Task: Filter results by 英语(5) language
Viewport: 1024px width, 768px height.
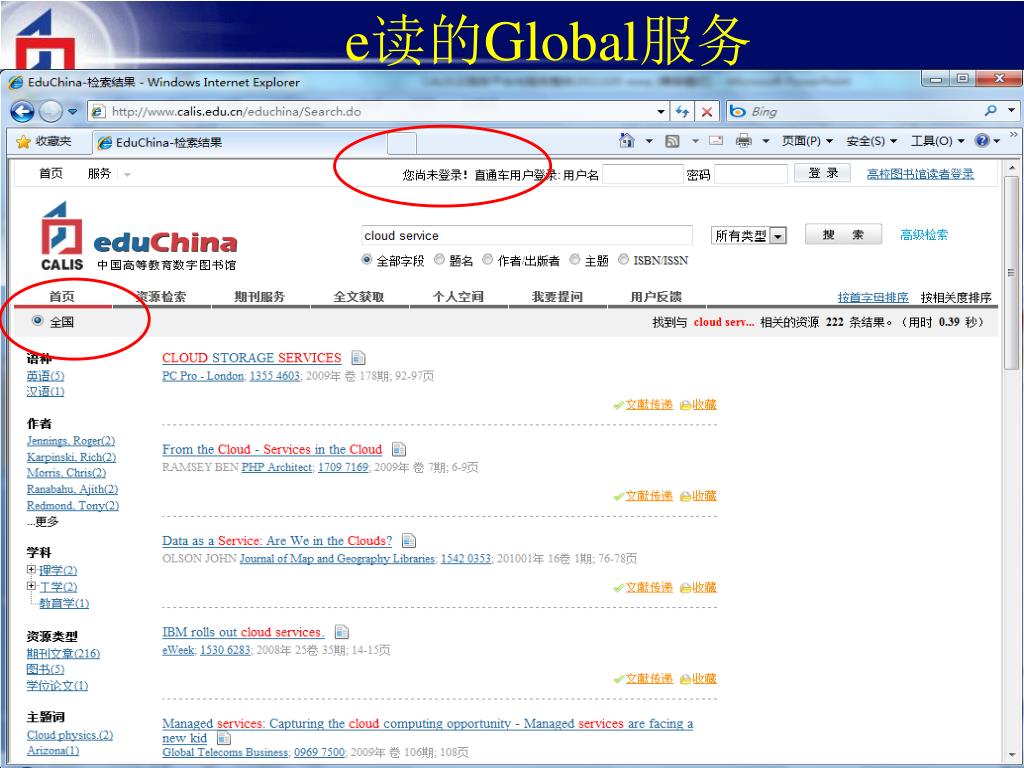Action: coord(46,376)
